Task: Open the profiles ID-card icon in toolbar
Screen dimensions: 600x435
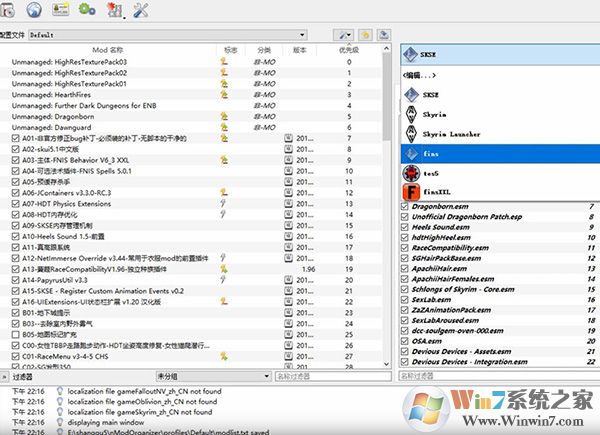Action: (60, 10)
